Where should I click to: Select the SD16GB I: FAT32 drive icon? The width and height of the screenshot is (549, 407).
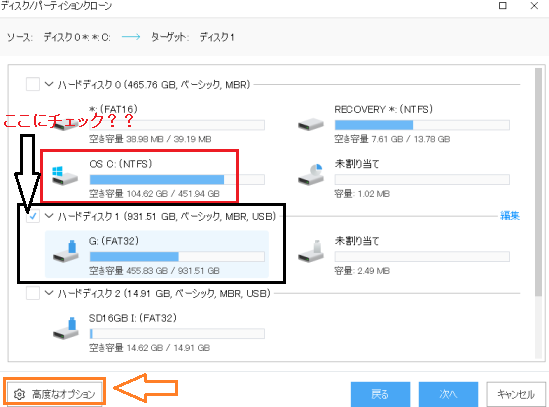(x=65, y=329)
